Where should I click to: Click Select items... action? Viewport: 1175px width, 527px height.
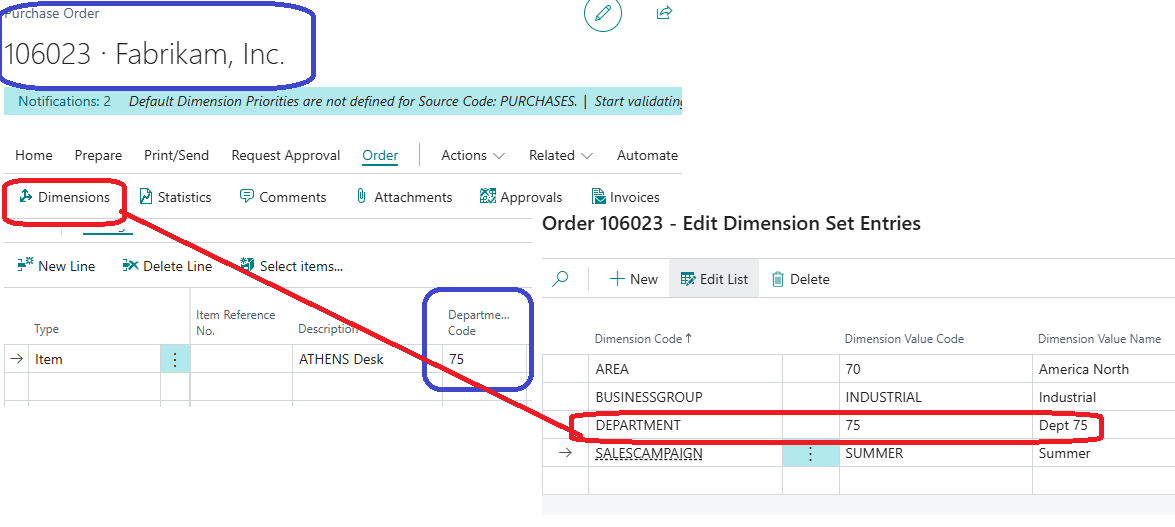point(291,265)
